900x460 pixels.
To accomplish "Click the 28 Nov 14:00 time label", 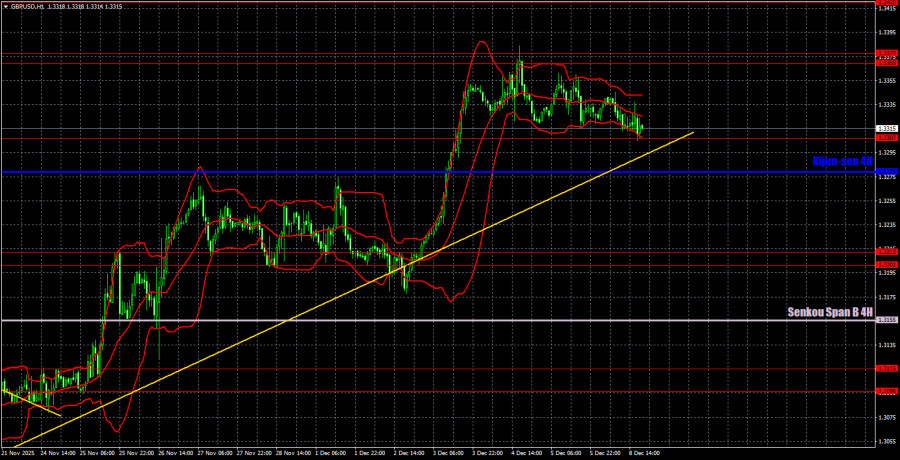I will click(x=293, y=453).
